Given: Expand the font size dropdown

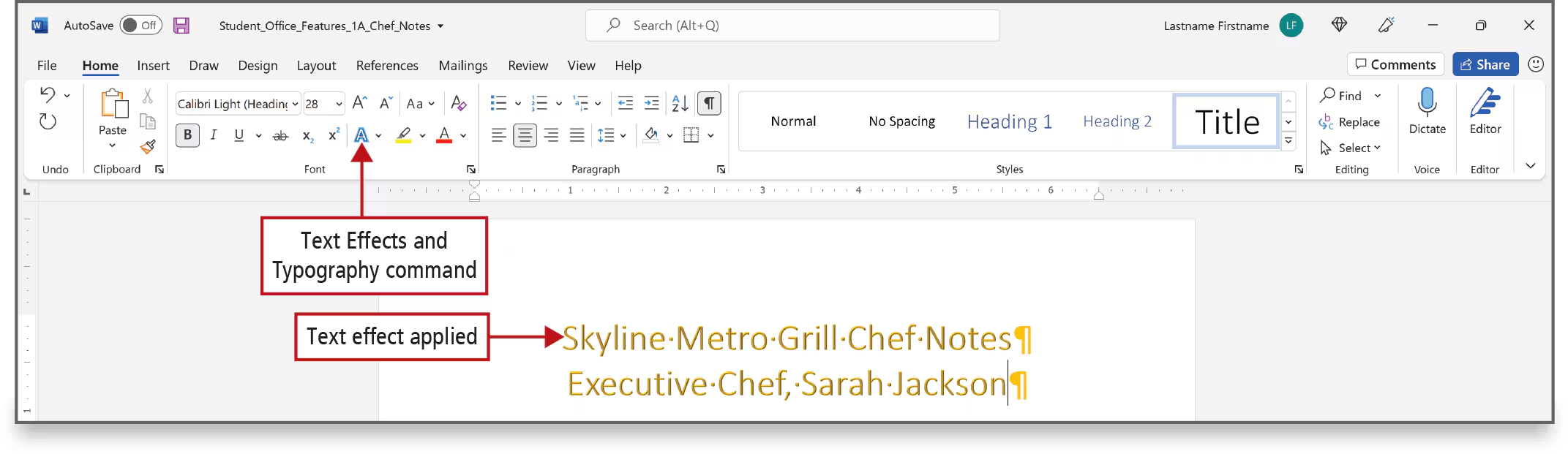Looking at the screenshot, I should [339, 104].
